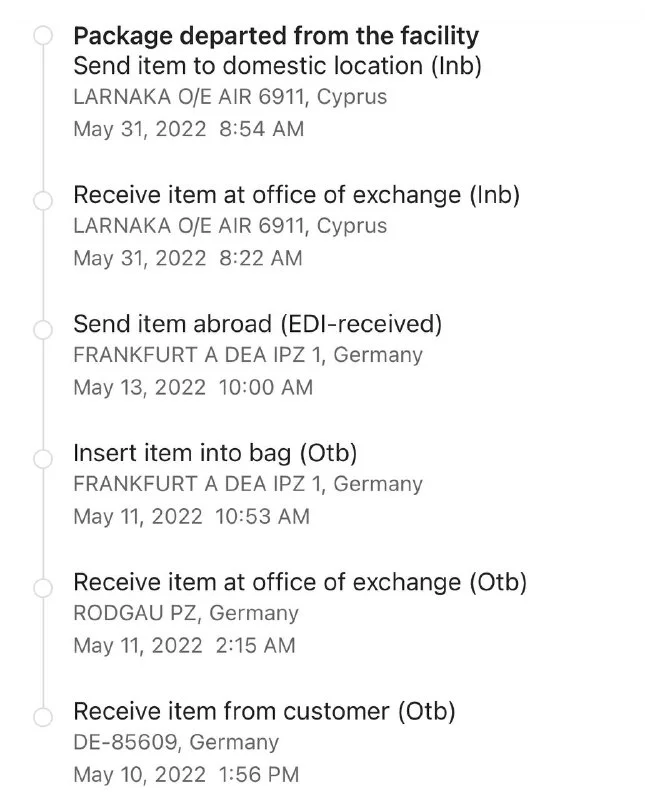Click the 'Receive item at office of exchange (Inb)' title

pos(297,195)
